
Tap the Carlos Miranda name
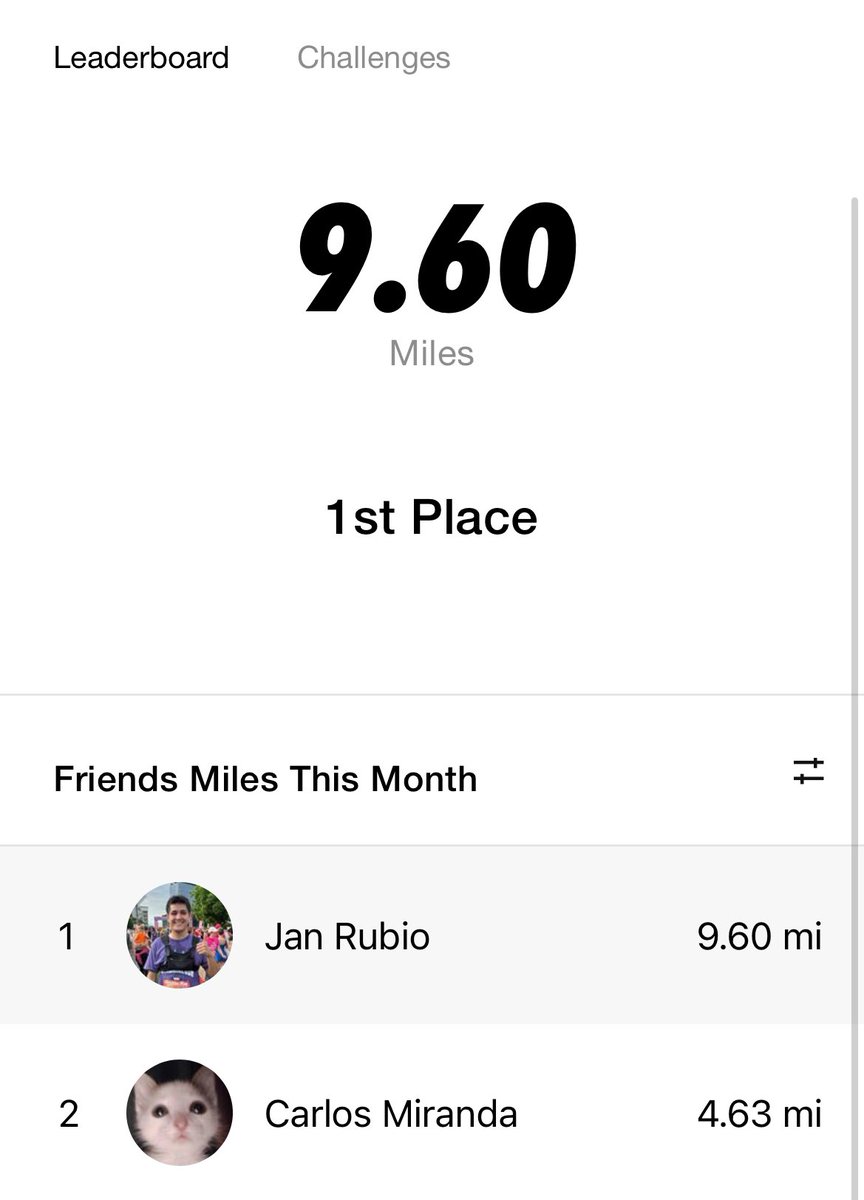coord(391,1114)
